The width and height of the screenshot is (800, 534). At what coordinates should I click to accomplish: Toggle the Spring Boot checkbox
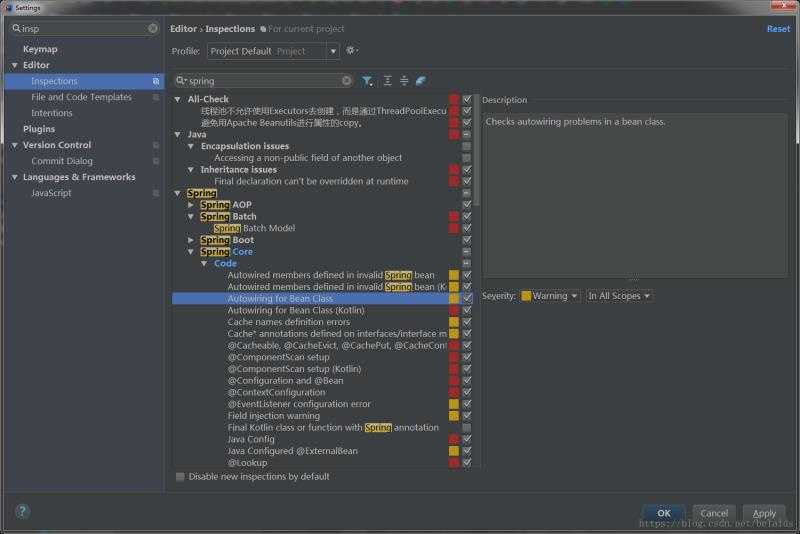(467, 240)
